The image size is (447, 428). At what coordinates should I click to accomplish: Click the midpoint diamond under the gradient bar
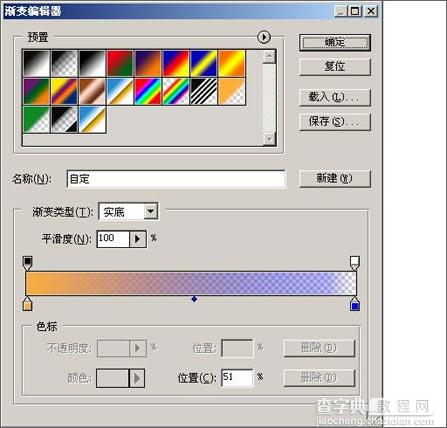pyautogui.click(x=194, y=299)
